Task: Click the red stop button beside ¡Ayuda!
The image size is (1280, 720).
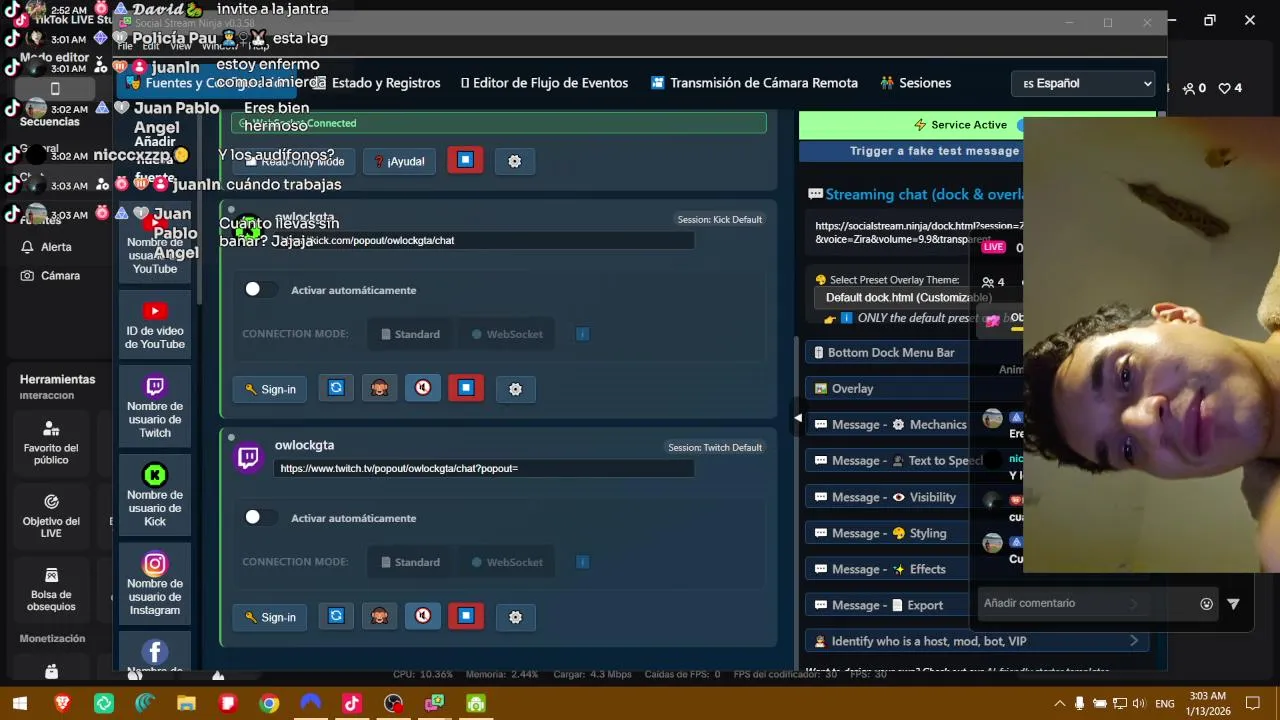Action: click(x=465, y=160)
